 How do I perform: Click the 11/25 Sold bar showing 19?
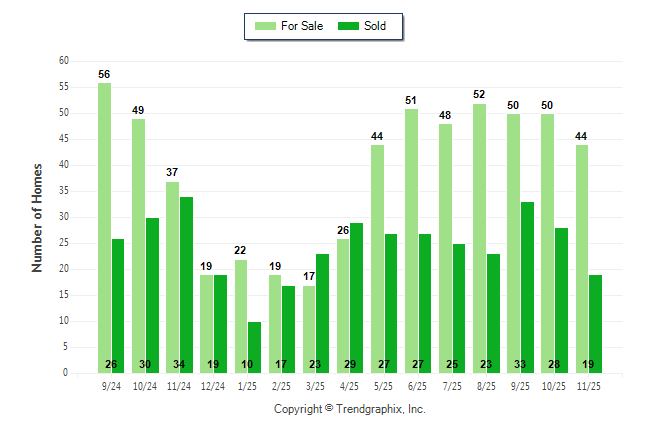[595, 324]
